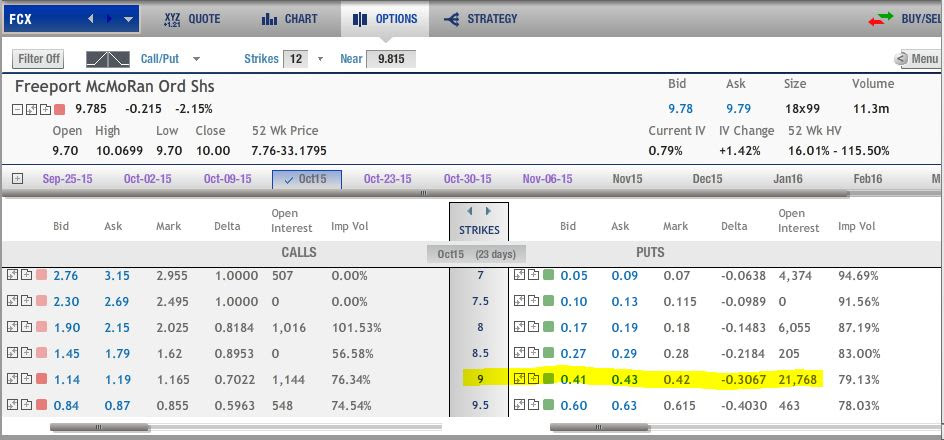944x440 pixels.
Task: Click the first trade icon in the 7 put row
Action: click(520, 275)
